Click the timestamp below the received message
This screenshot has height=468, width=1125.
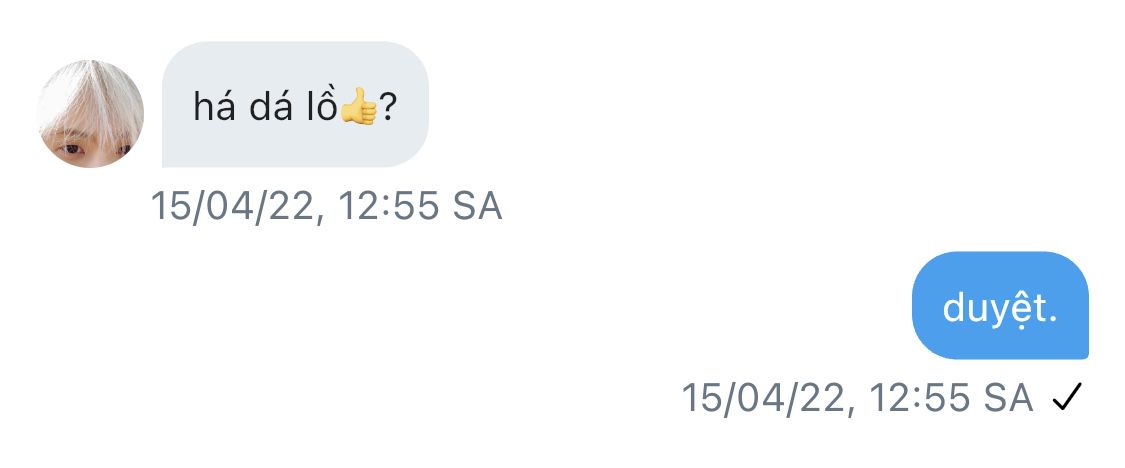coord(326,206)
